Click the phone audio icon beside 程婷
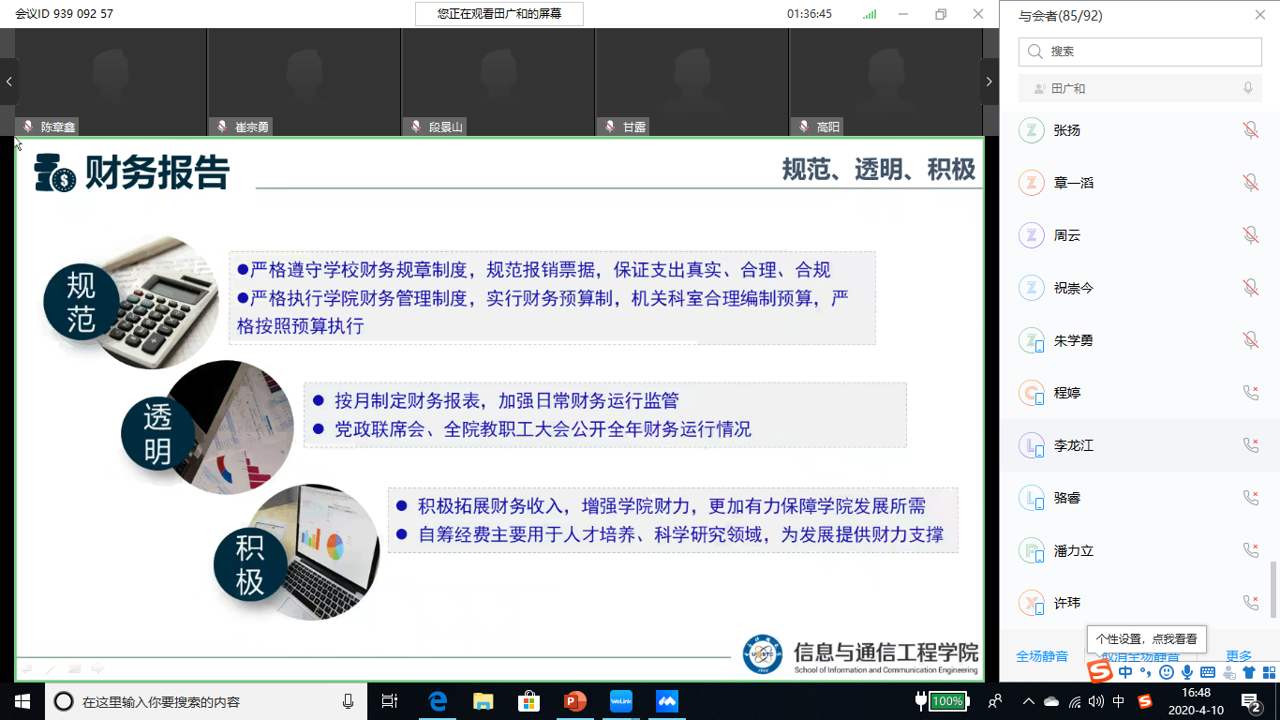The width and height of the screenshot is (1280, 720). tap(1250, 393)
